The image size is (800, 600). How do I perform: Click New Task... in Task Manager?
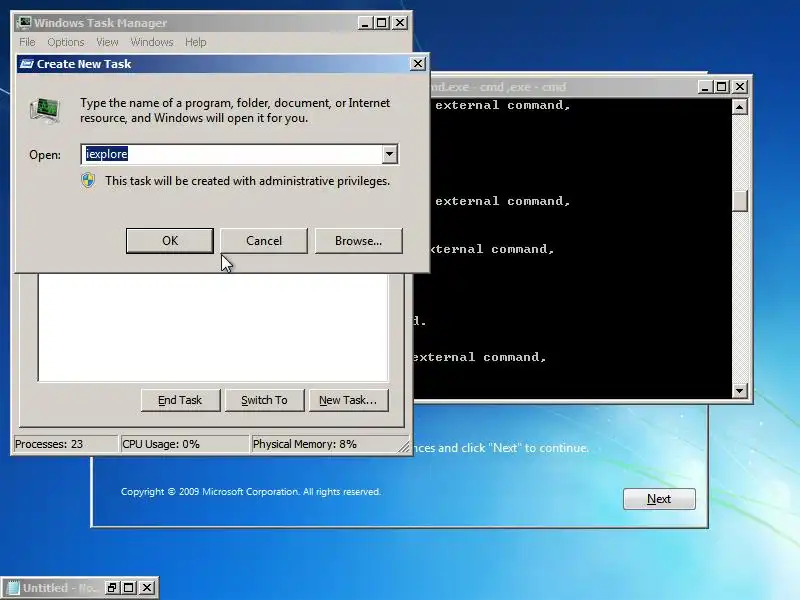(348, 400)
